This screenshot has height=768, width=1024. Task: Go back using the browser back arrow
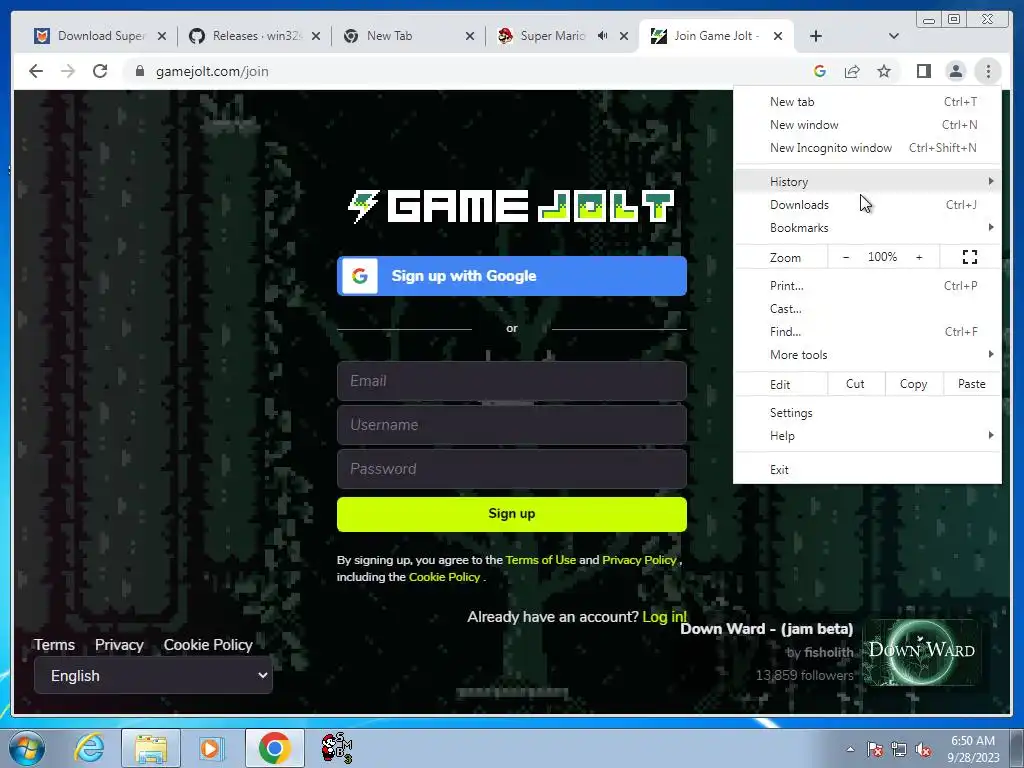coord(36,71)
